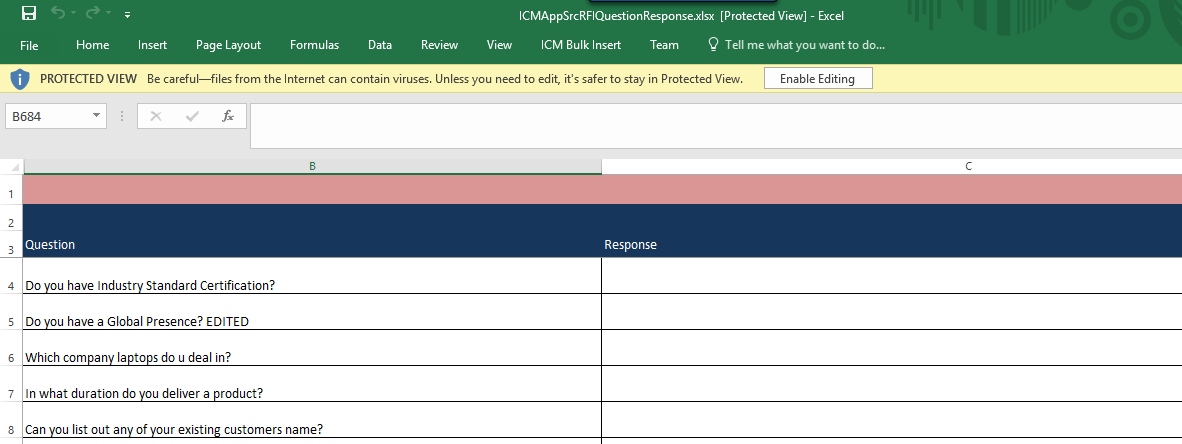Select the row 5 header
The image size is (1182, 444).
coord(11,322)
